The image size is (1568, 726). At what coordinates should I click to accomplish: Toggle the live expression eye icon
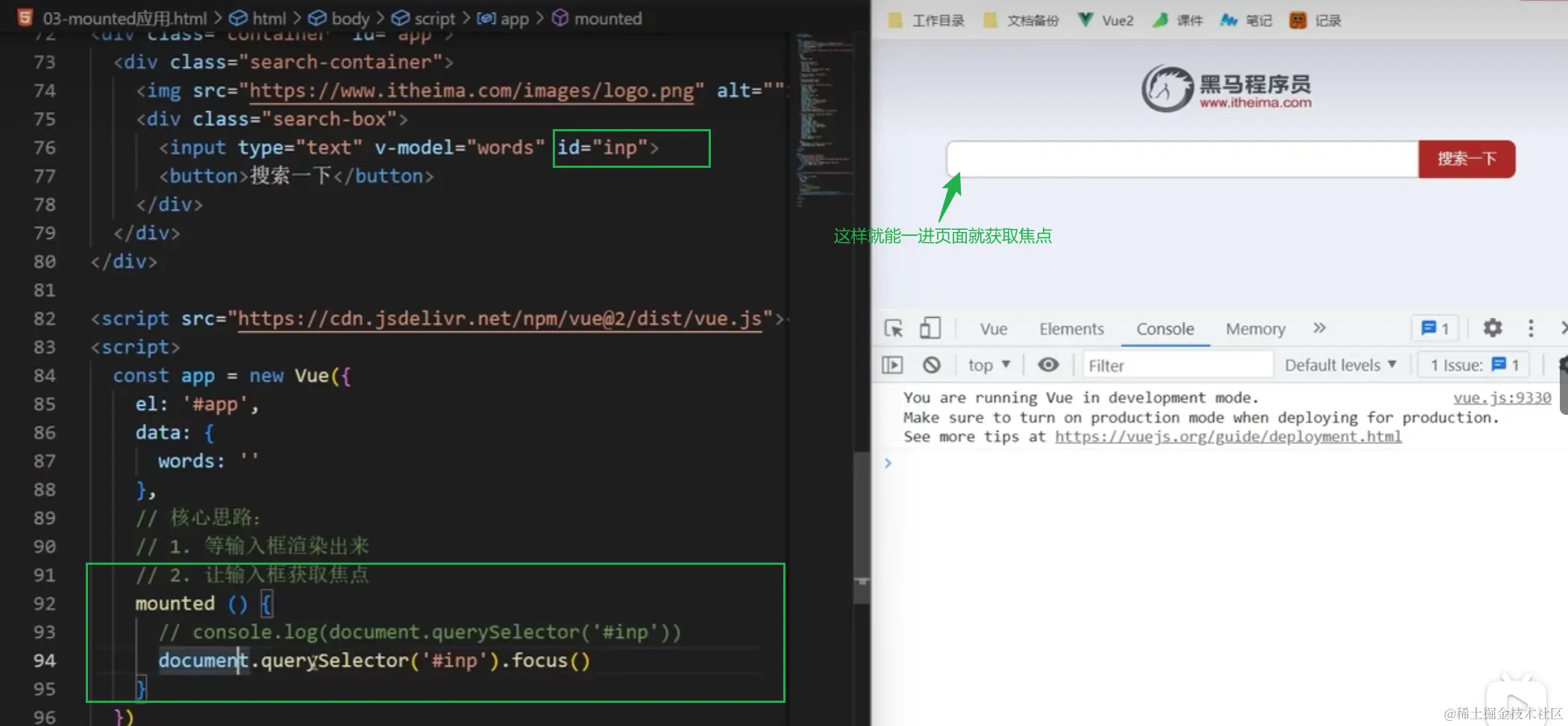tap(1048, 364)
